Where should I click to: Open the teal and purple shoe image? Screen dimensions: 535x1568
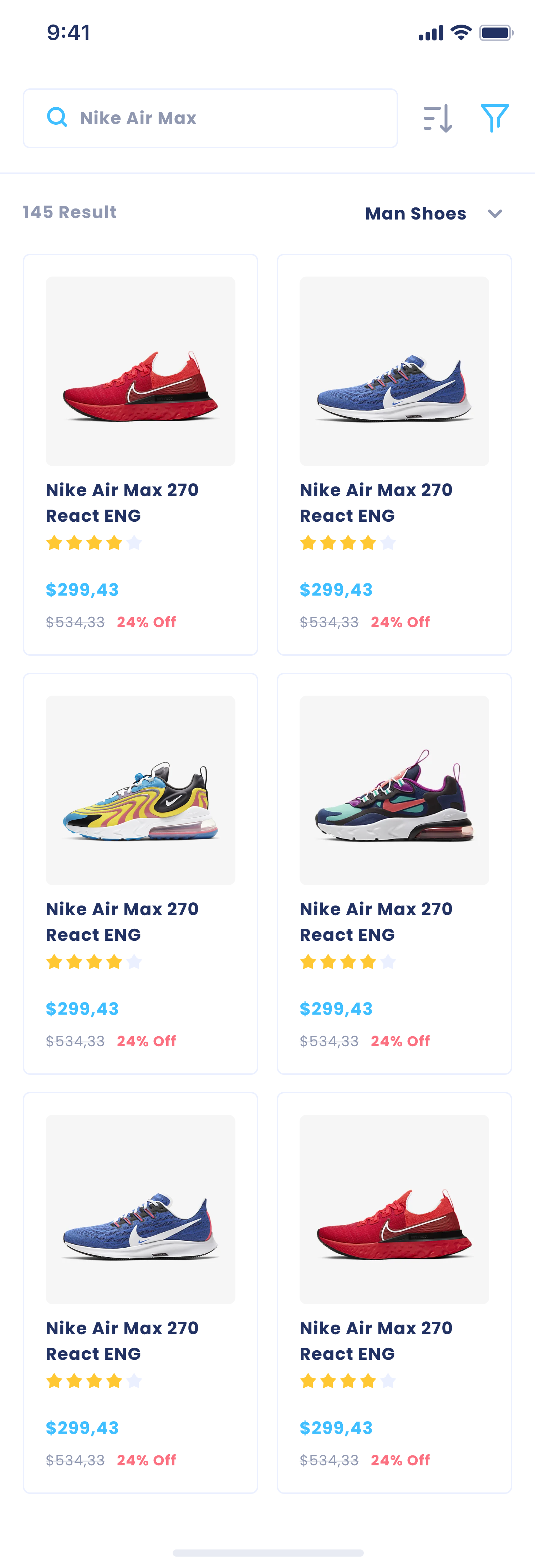[394, 790]
